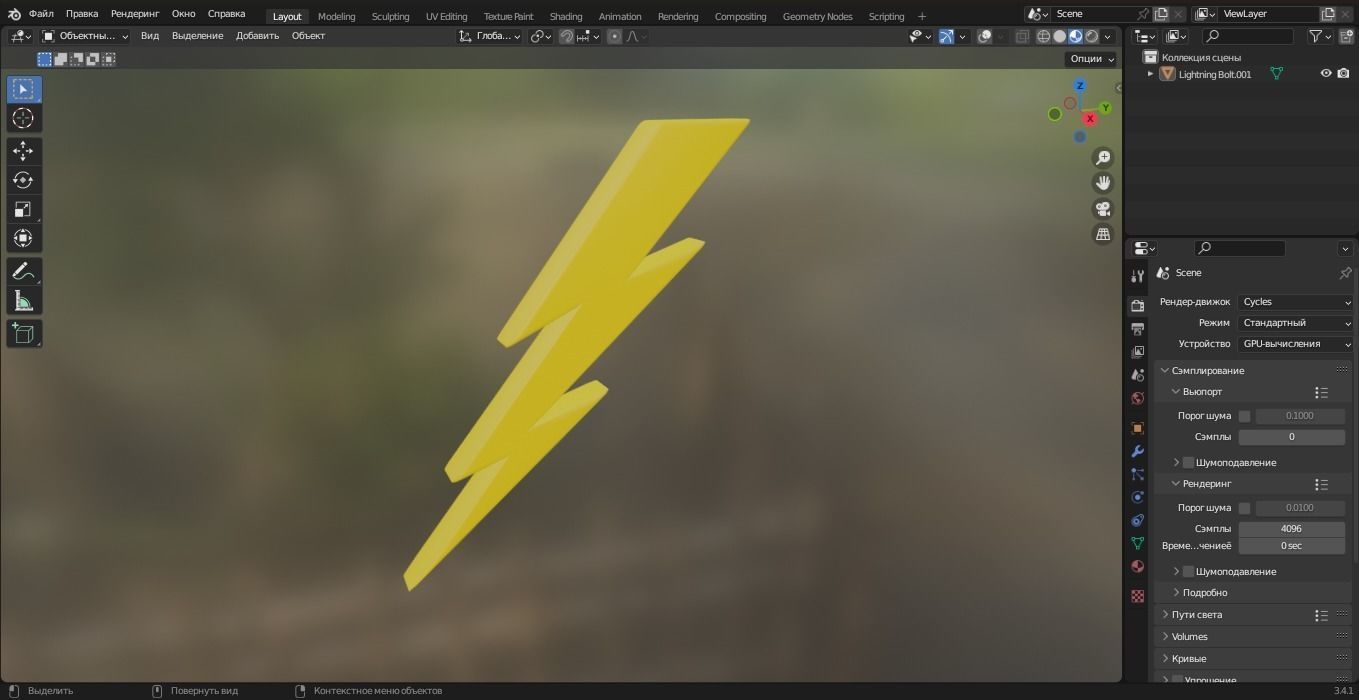The height and width of the screenshot is (700, 1359).
Task: Open the World properties tab
Action: tap(1137, 398)
